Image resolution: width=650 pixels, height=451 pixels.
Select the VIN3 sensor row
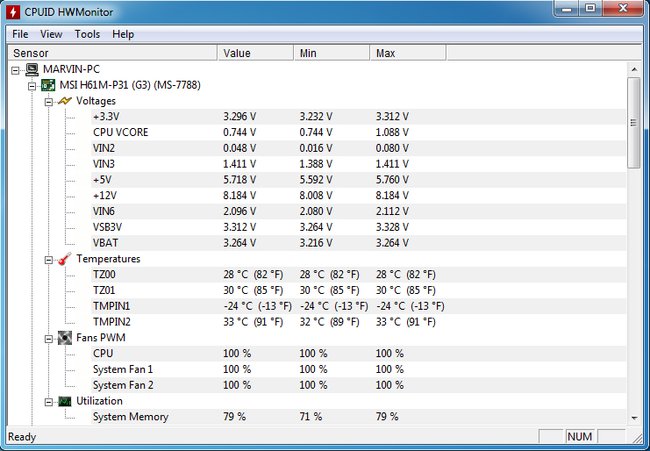pyautogui.click(x=358, y=164)
